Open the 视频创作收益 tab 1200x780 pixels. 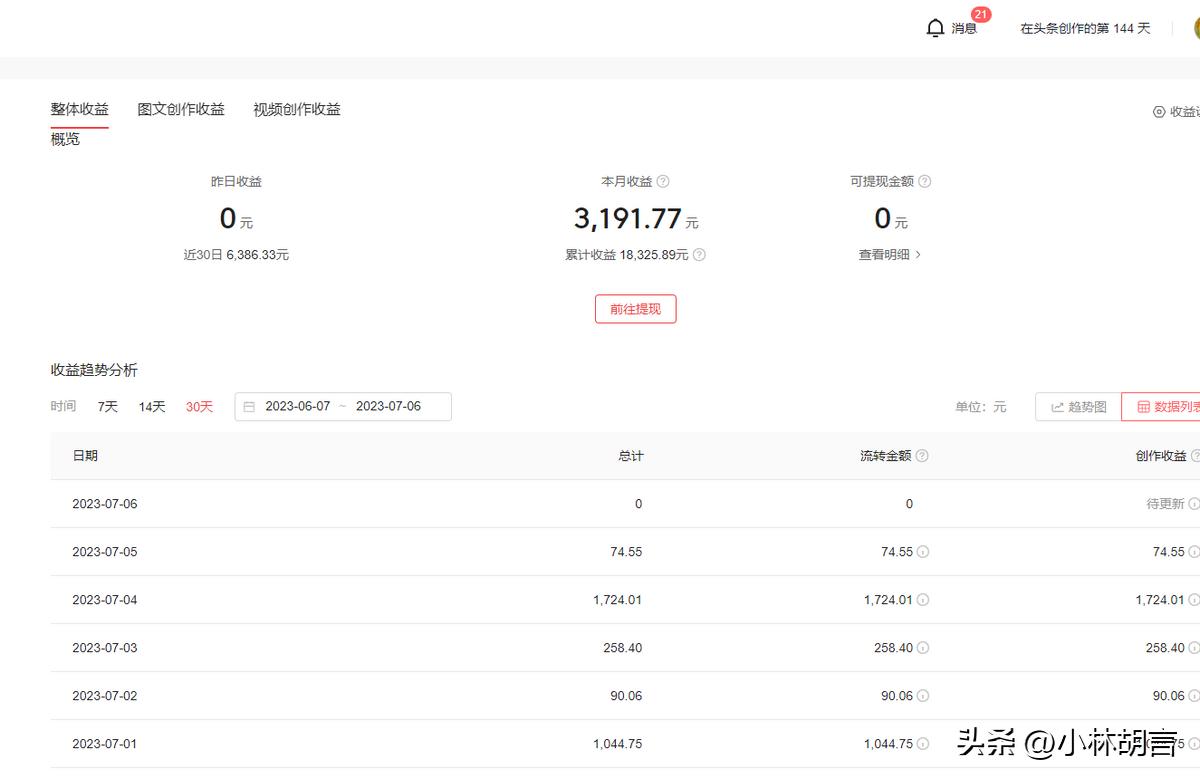297,109
